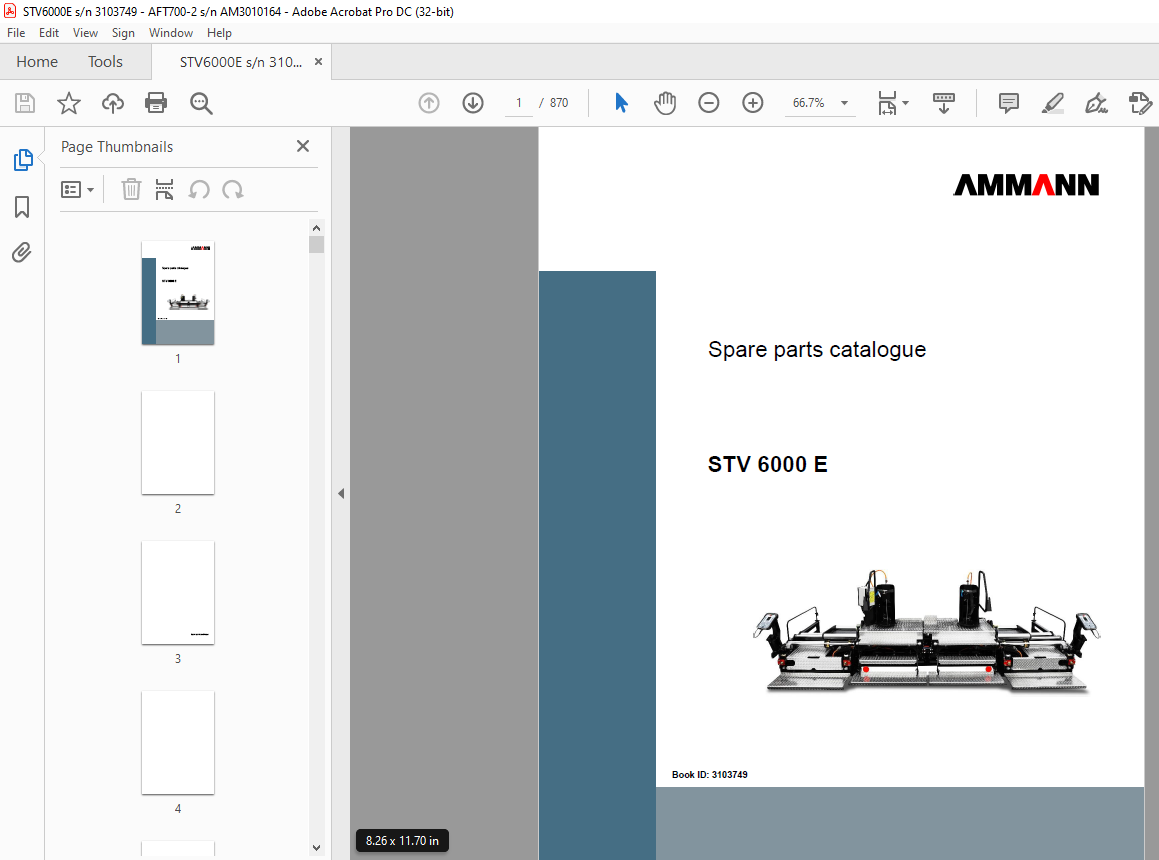Expand fit page options arrow
Viewport: 1159px width, 860px height.
[x=905, y=103]
